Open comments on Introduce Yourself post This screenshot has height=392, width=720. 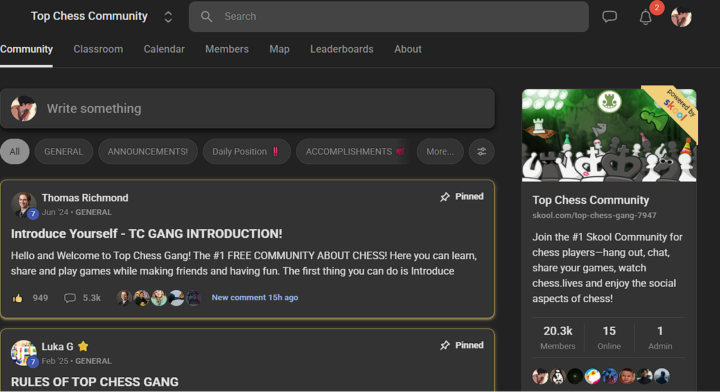pos(70,298)
